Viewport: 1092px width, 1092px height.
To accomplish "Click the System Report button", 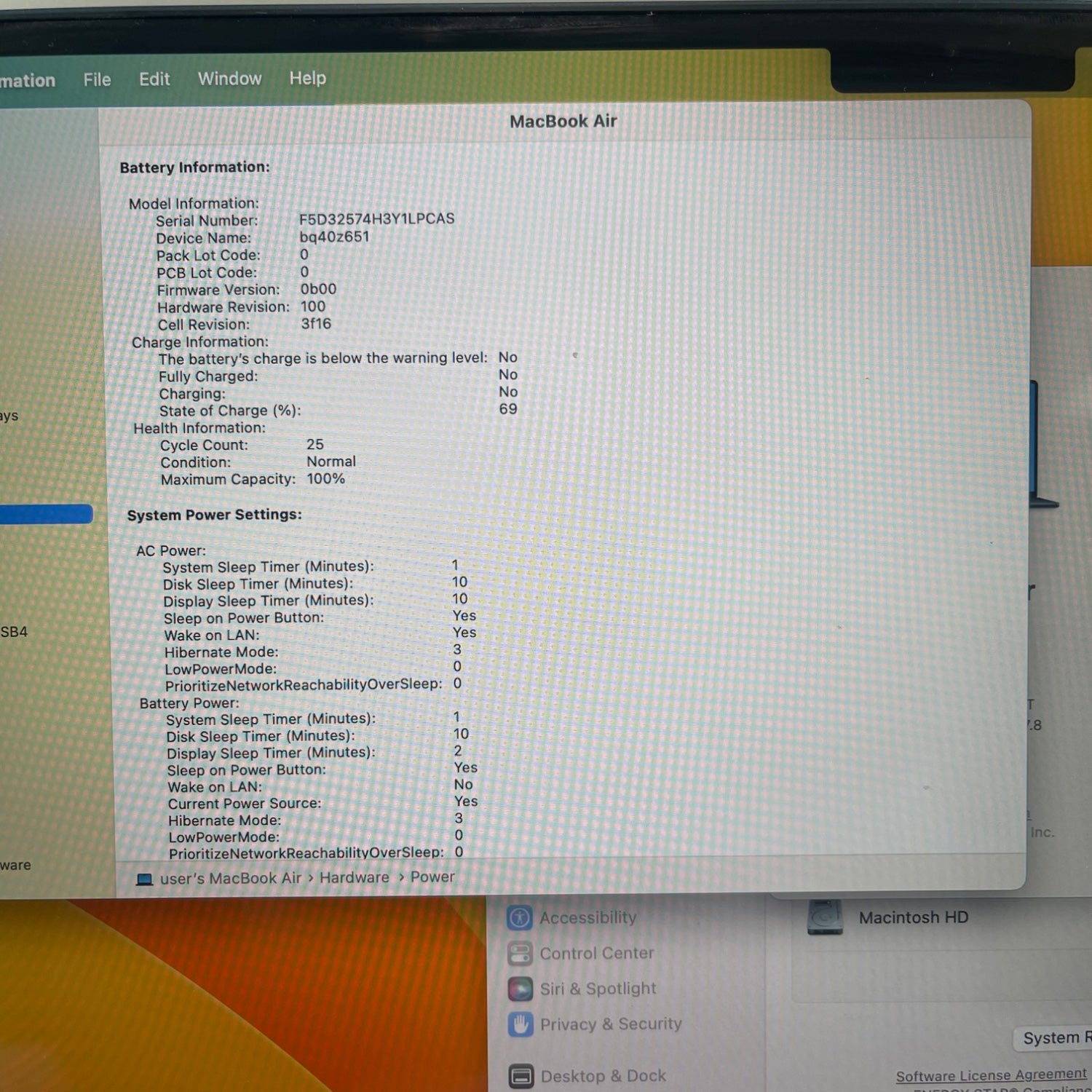I will tap(1053, 1037).
